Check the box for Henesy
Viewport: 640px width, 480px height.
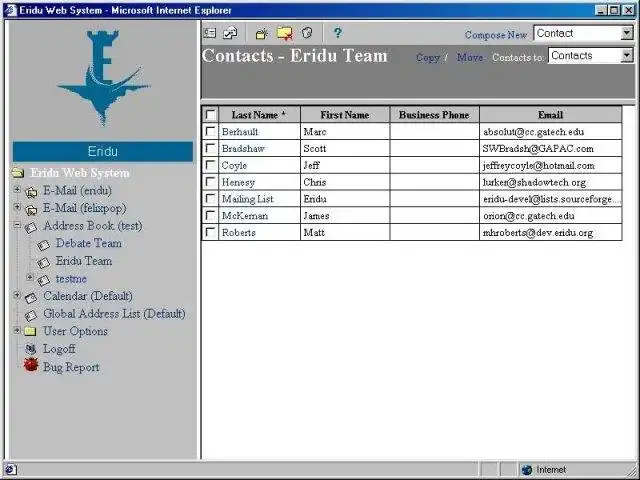point(211,182)
